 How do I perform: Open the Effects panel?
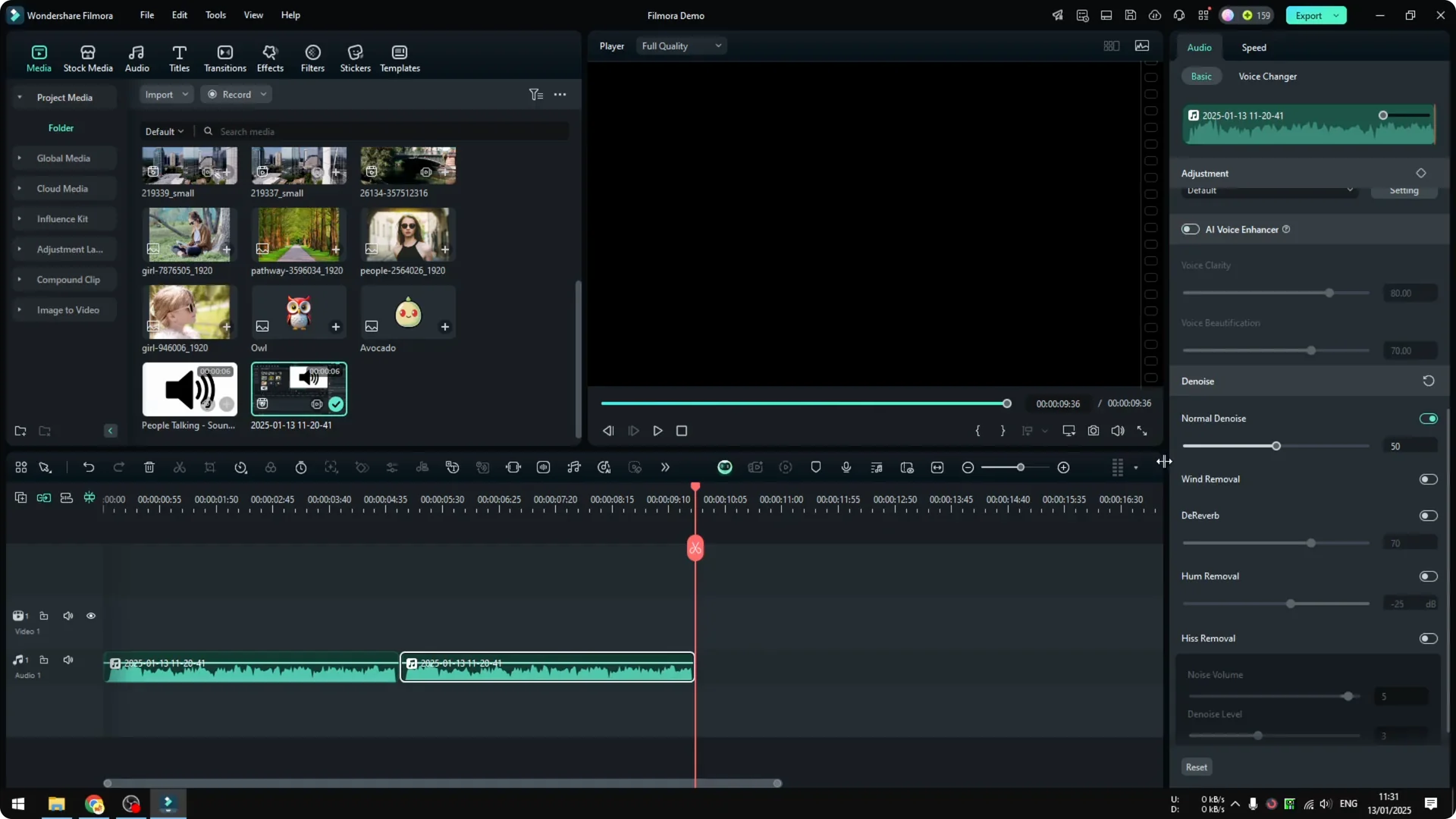(270, 58)
